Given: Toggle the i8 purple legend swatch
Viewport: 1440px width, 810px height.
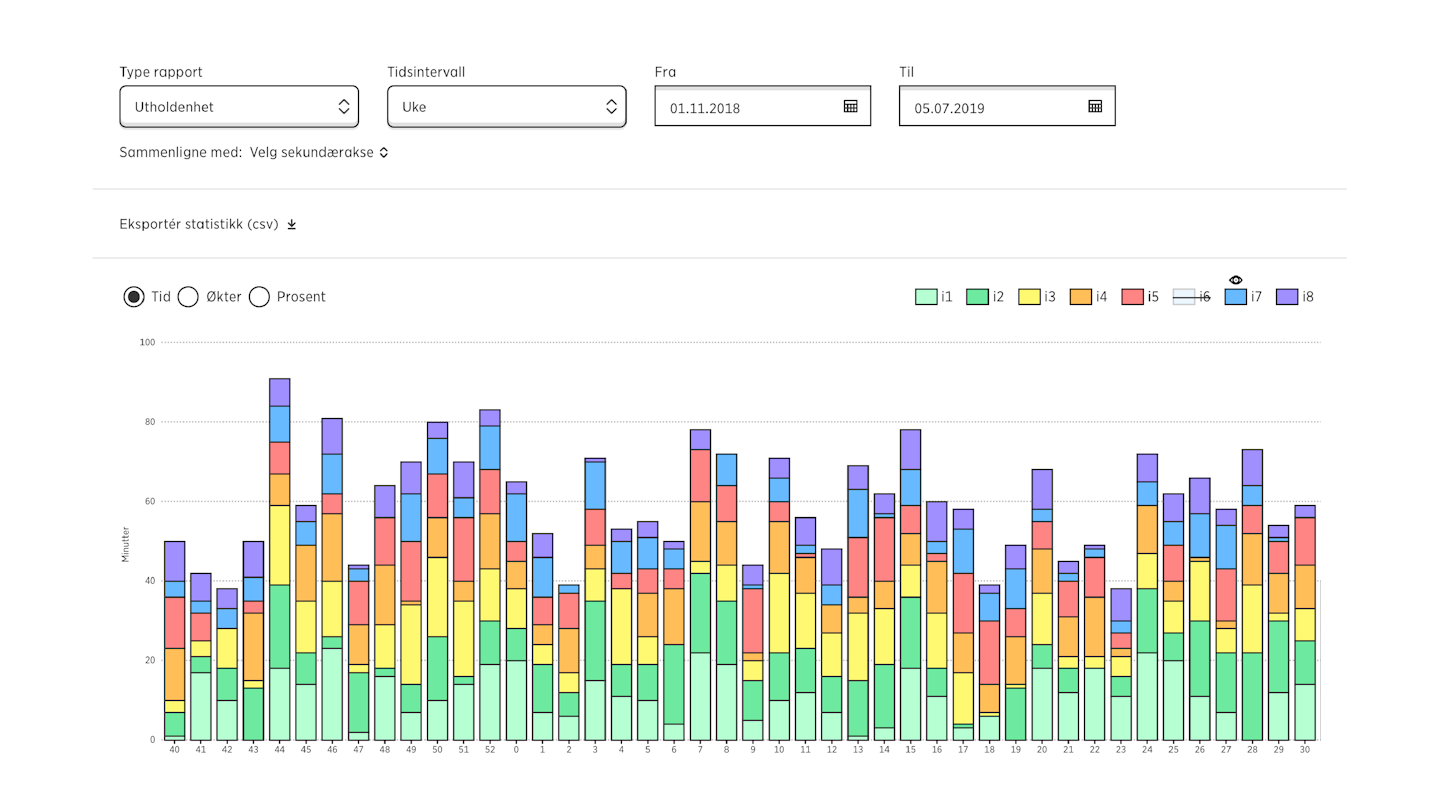Looking at the screenshot, I should 1287,297.
